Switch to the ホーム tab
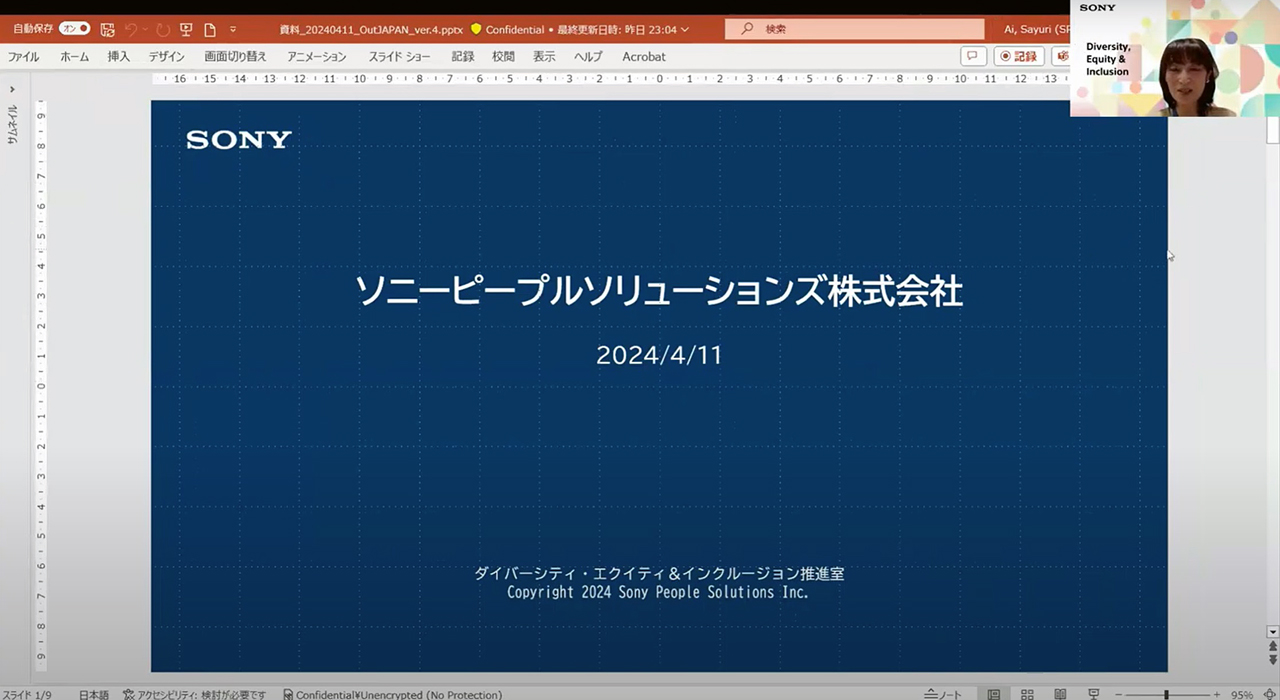 [x=75, y=57]
